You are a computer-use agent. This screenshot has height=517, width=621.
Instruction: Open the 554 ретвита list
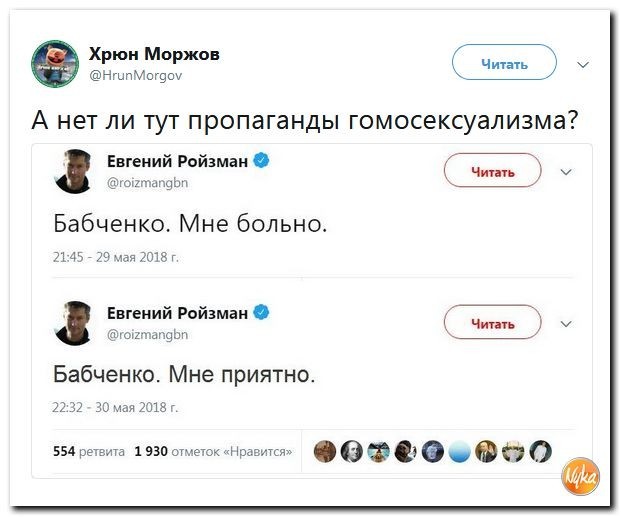tap(92, 451)
